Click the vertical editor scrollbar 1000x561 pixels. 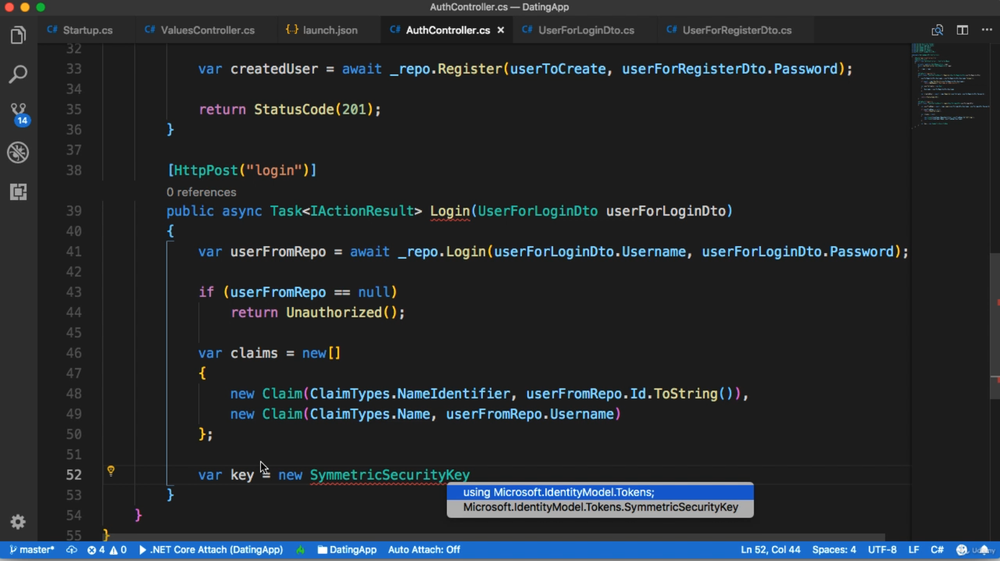pos(994,326)
